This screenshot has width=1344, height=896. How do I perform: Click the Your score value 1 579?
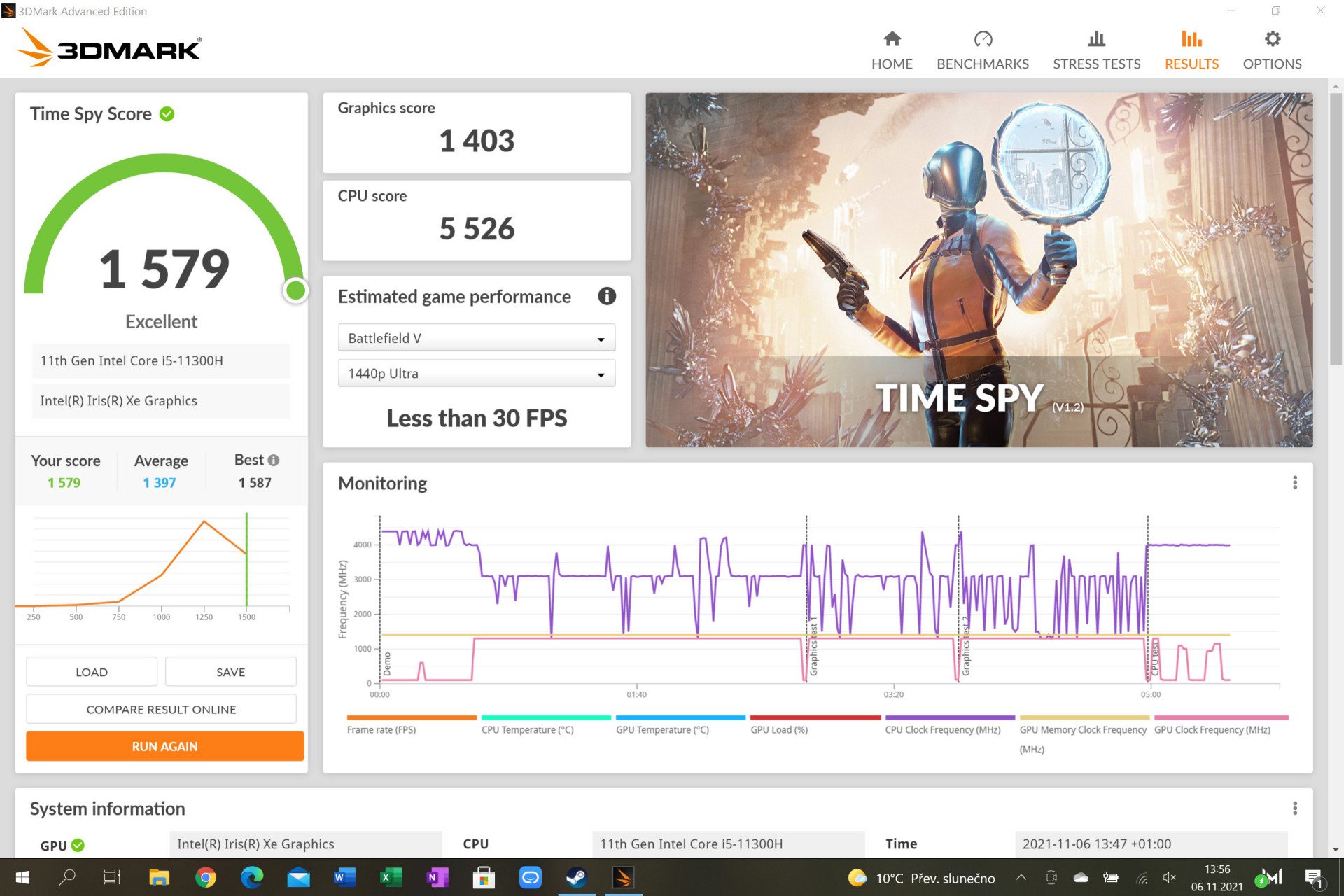[x=64, y=483]
